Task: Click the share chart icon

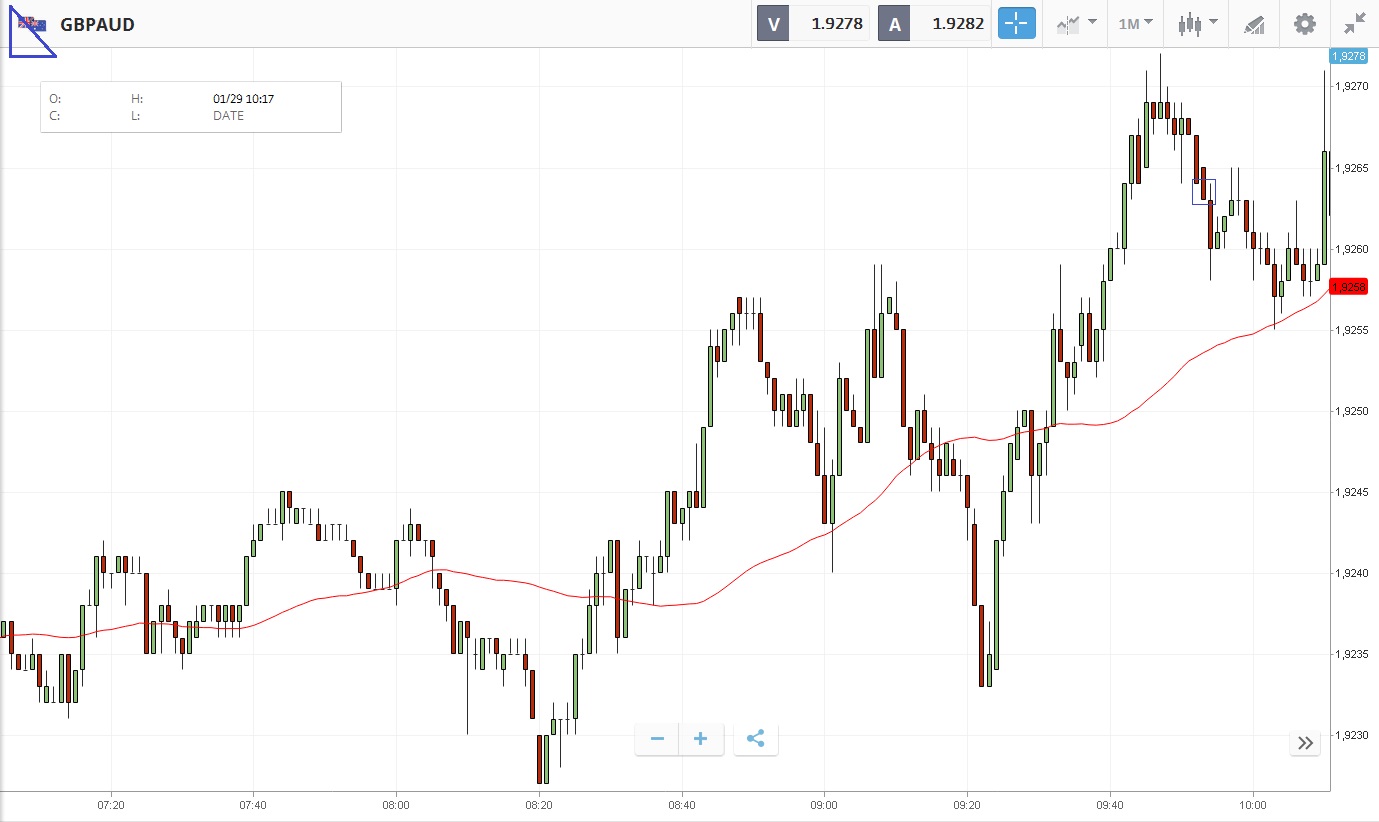Action: pos(756,740)
